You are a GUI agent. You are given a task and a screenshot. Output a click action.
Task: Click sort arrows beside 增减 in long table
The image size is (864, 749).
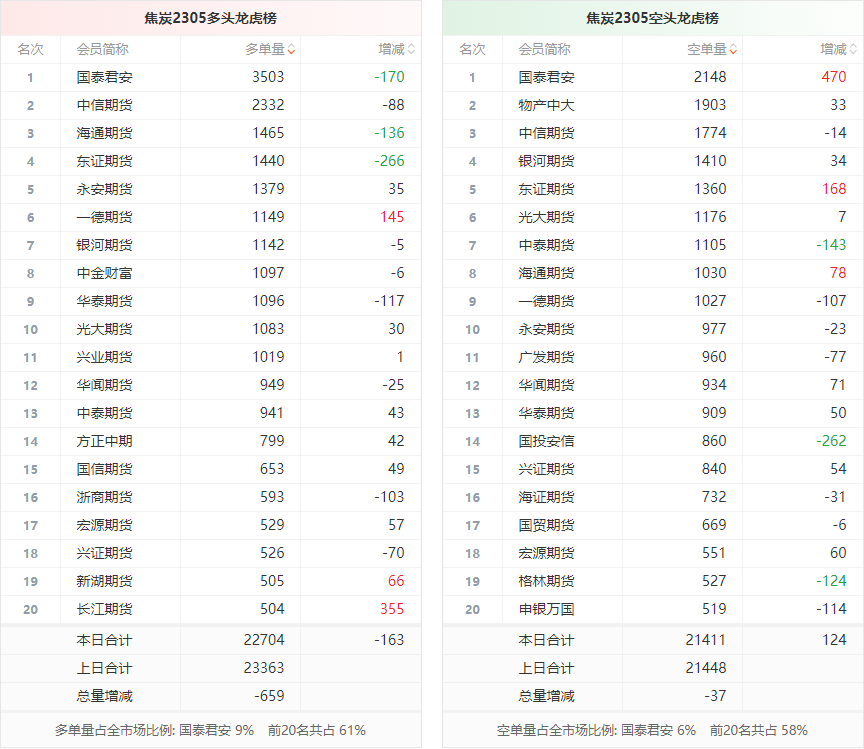click(x=411, y=49)
